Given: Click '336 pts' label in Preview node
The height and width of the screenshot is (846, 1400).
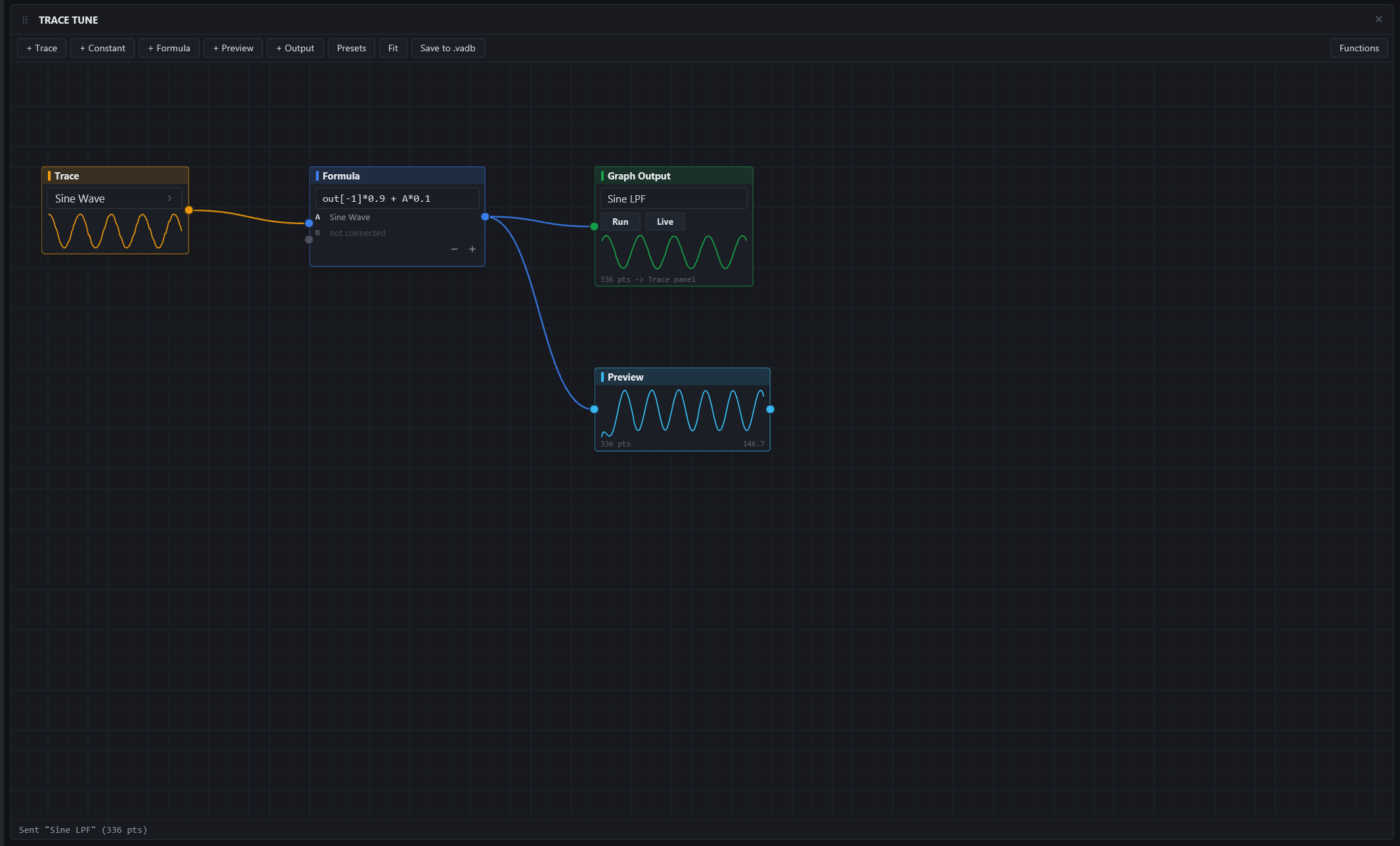Looking at the screenshot, I should point(616,444).
